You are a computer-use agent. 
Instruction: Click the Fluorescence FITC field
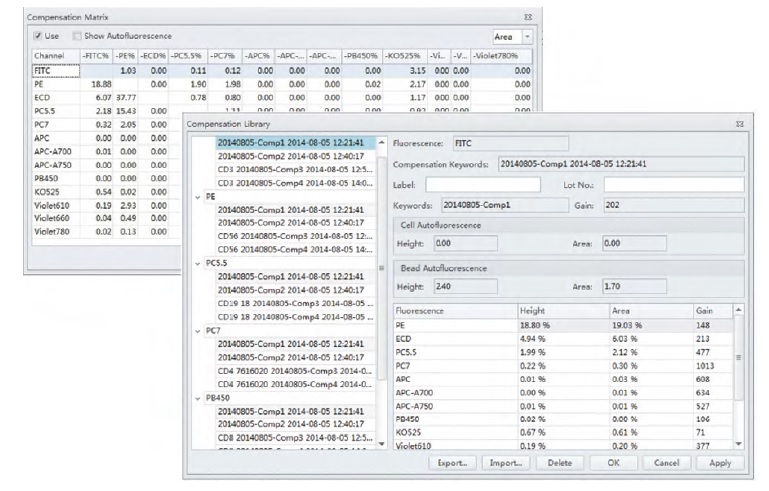click(511, 144)
